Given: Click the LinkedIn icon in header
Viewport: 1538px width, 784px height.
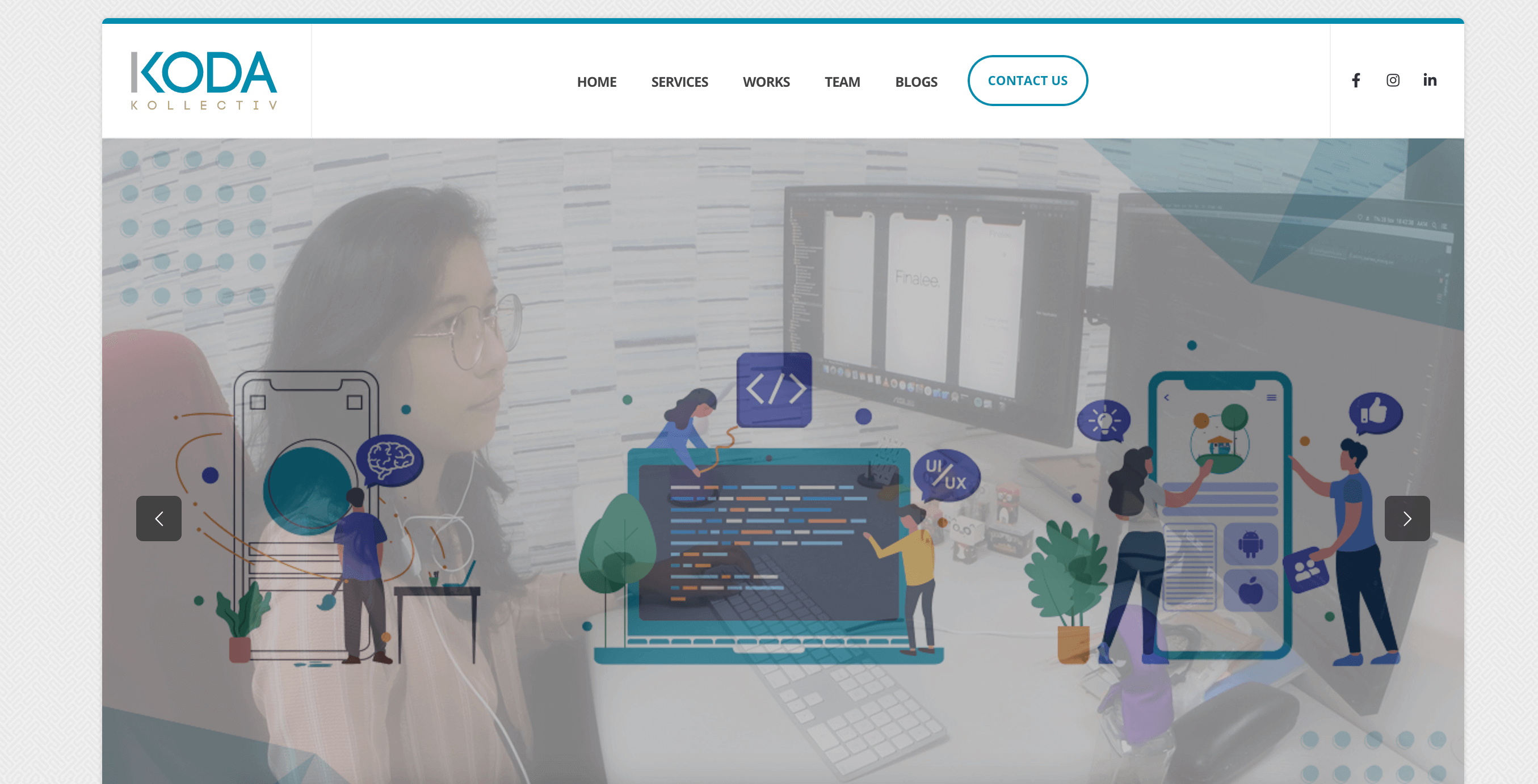Looking at the screenshot, I should coord(1429,80).
